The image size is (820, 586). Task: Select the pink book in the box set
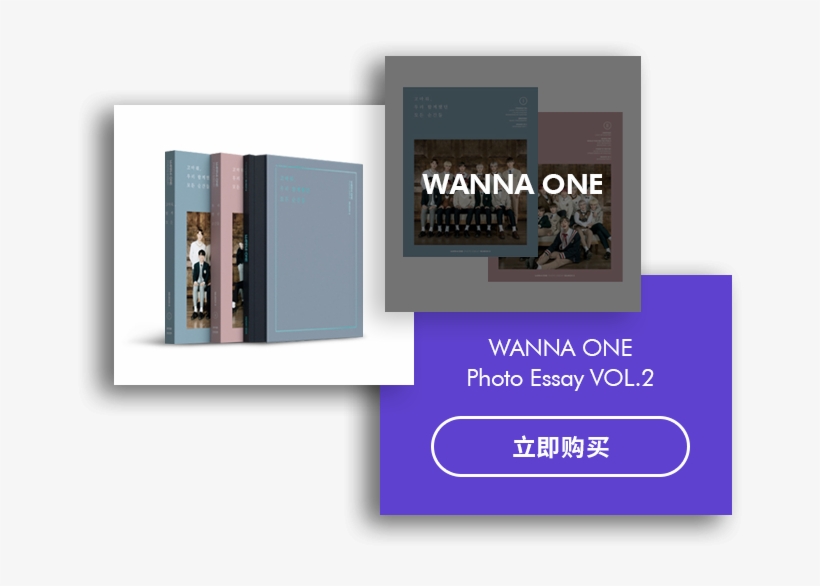(227, 248)
